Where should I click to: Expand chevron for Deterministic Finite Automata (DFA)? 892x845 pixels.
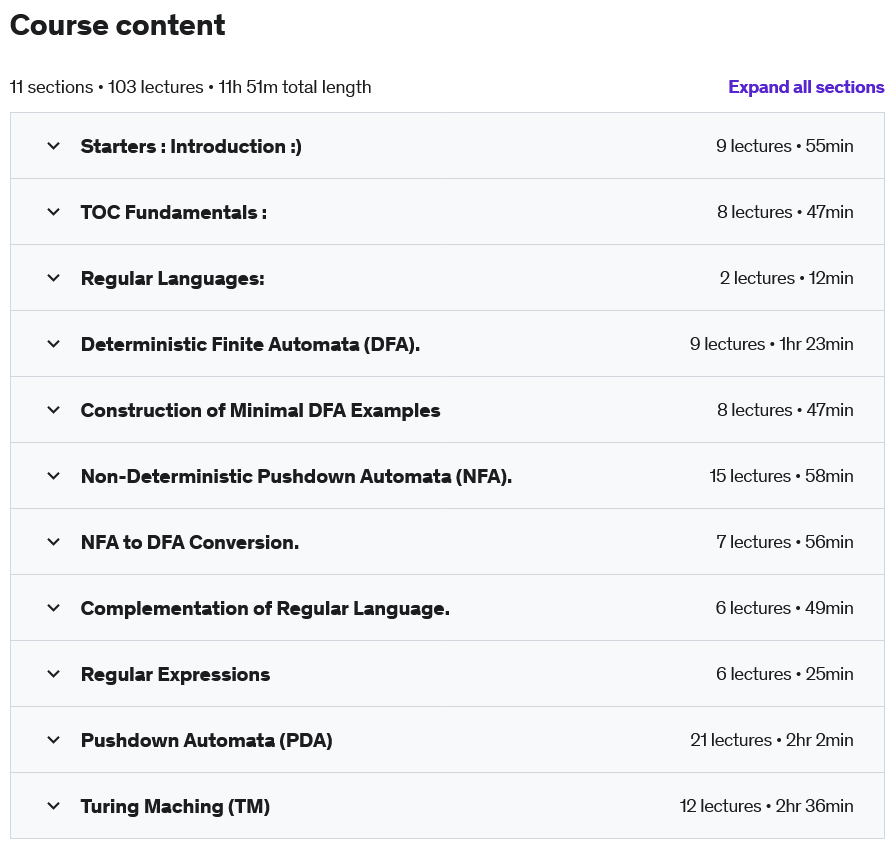click(53, 344)
